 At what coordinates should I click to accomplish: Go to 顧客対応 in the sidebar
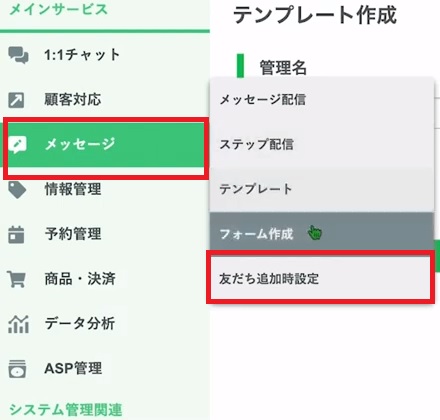click(x=73, y=100)
